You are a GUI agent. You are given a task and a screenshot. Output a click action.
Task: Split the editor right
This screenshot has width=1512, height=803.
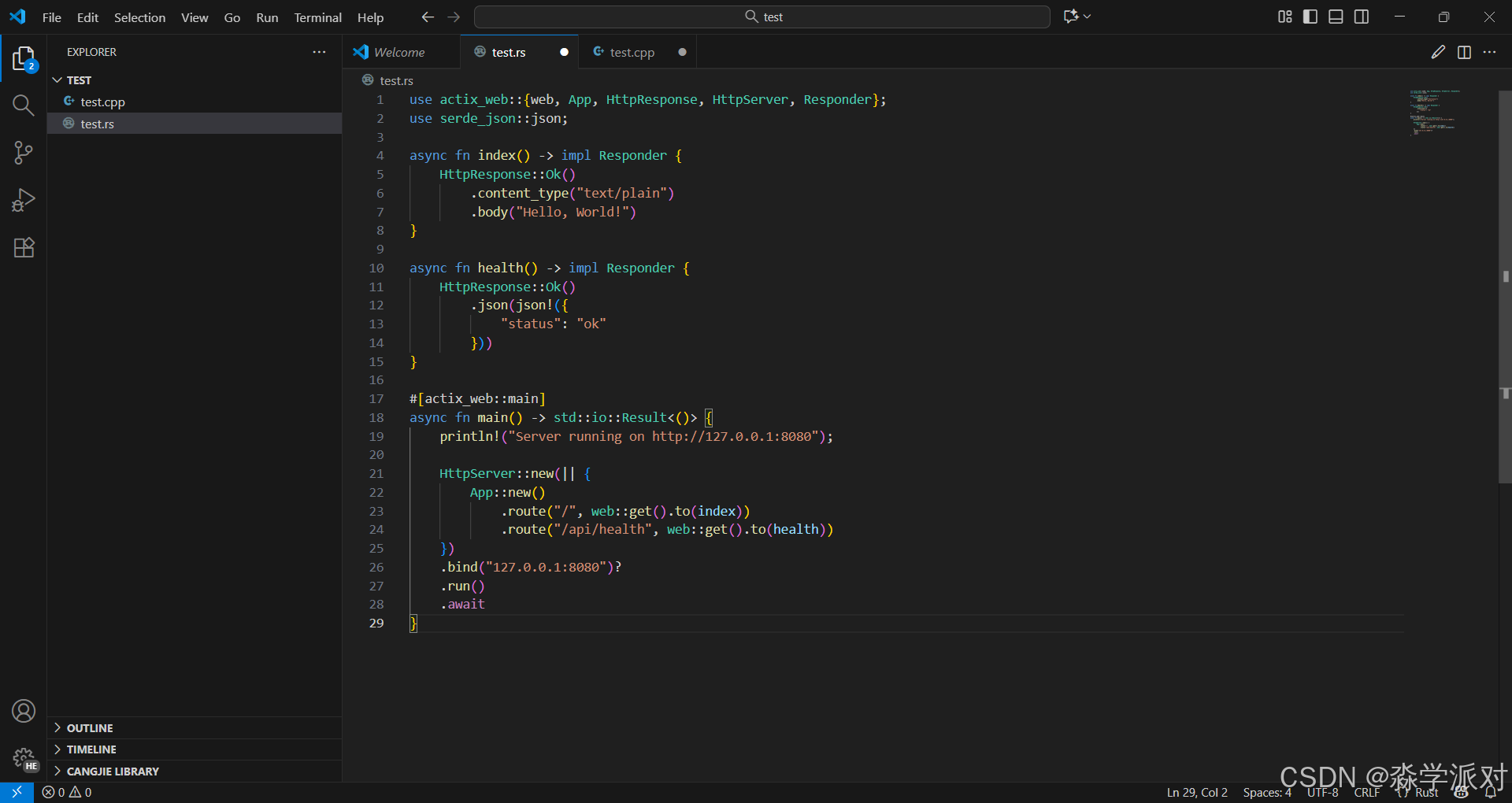click(1464, 52)
